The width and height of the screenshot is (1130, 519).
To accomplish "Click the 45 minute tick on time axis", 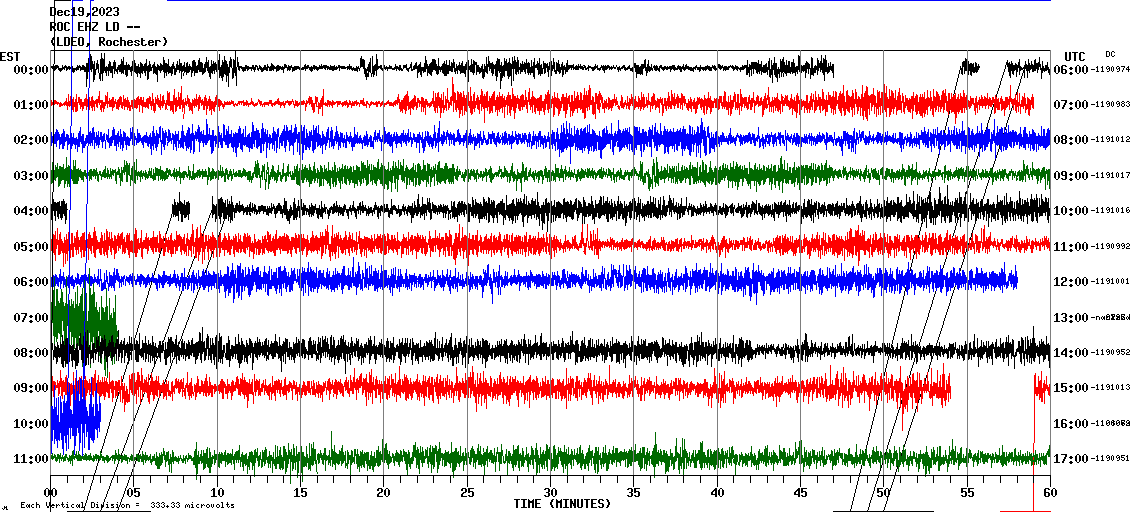I will 800,493.
